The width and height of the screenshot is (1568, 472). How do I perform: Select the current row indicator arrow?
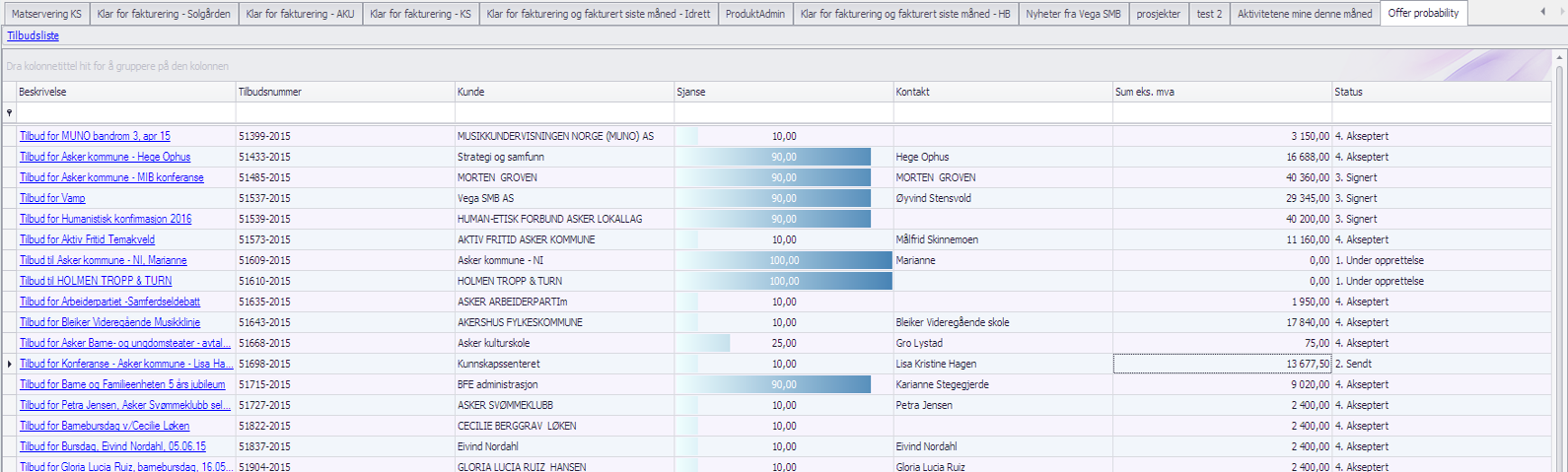(x=9, y=364)
